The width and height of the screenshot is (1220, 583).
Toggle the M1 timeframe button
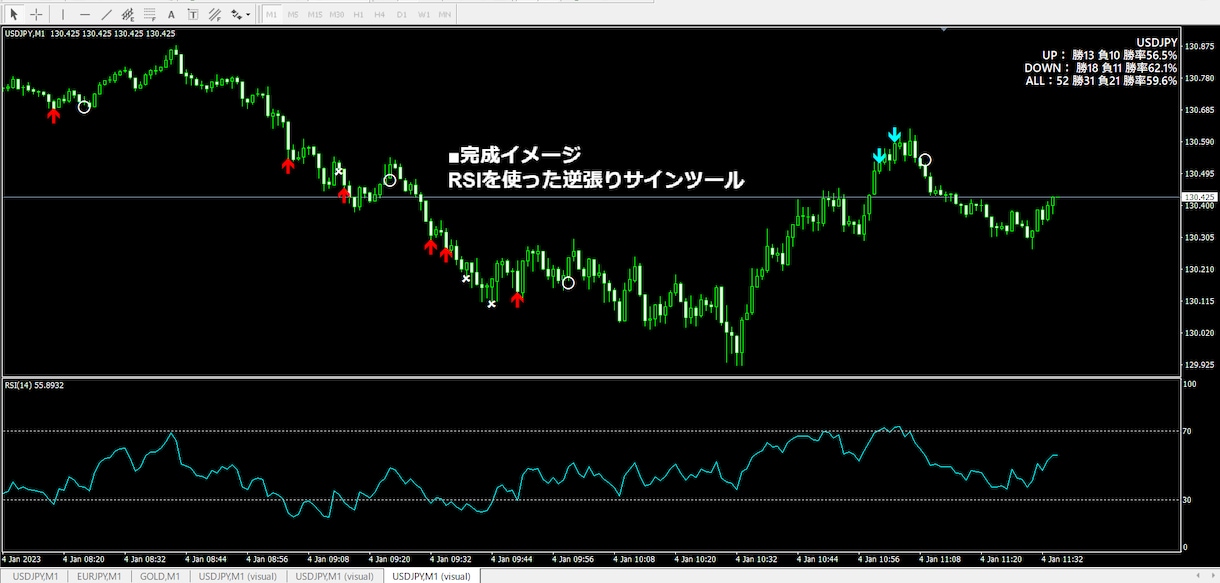(x=271, y=15)
